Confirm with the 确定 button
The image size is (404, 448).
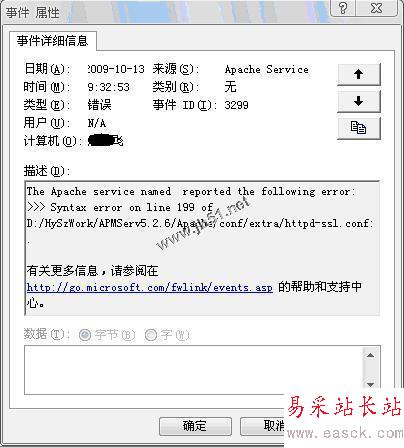click(195, 426)
